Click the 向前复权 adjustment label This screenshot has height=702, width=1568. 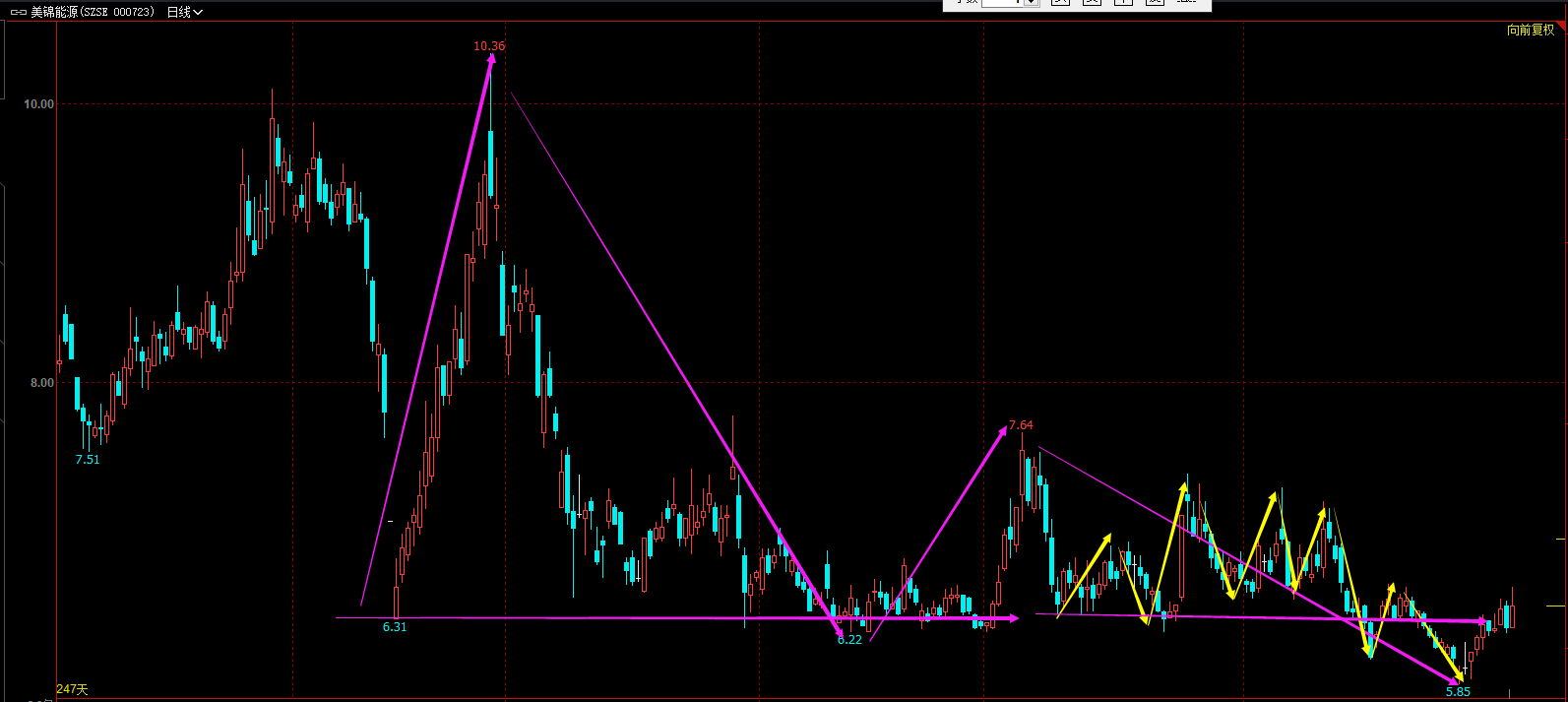coord(1530,30)
